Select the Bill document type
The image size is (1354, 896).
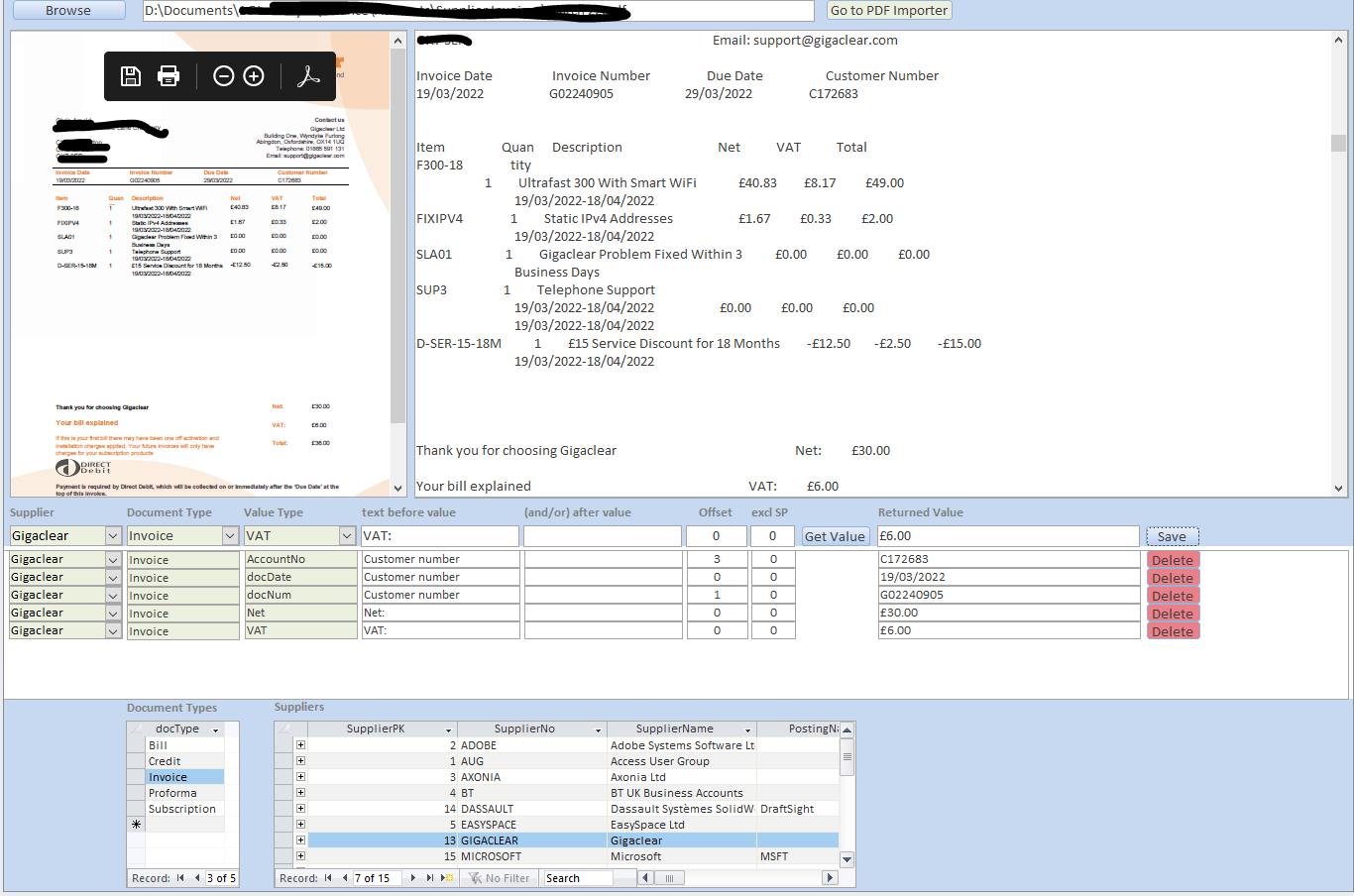pos(184,745)
